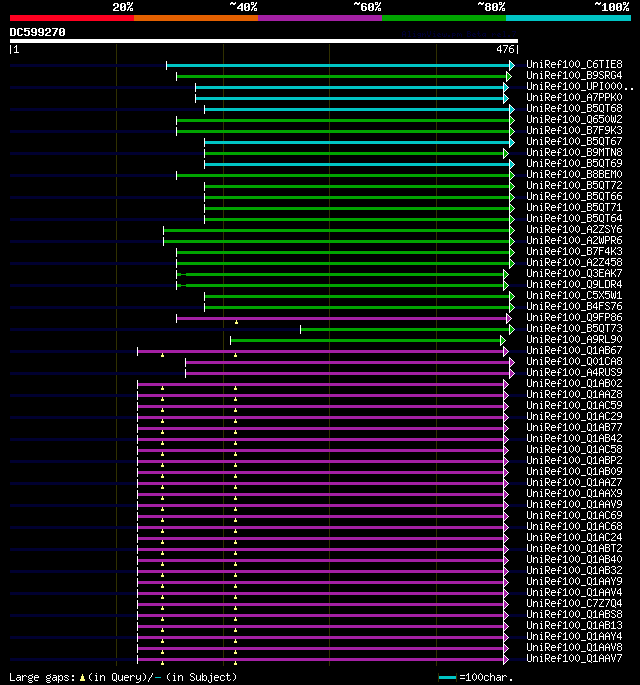Select the UniRef100_B5QT72 label
The image size is (640, 685).
574,186
